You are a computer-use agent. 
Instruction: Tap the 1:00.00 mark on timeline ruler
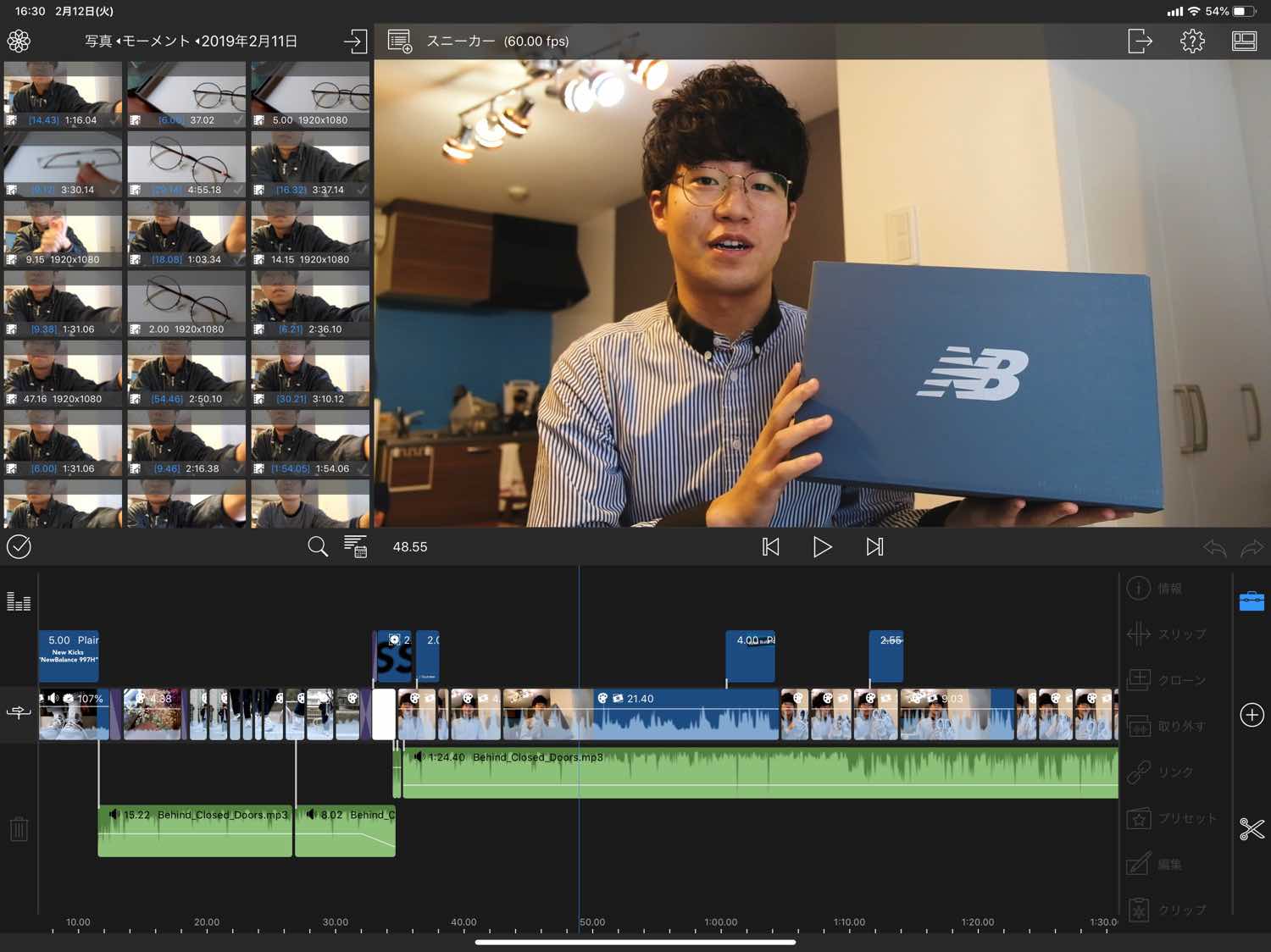pos(720,922)
